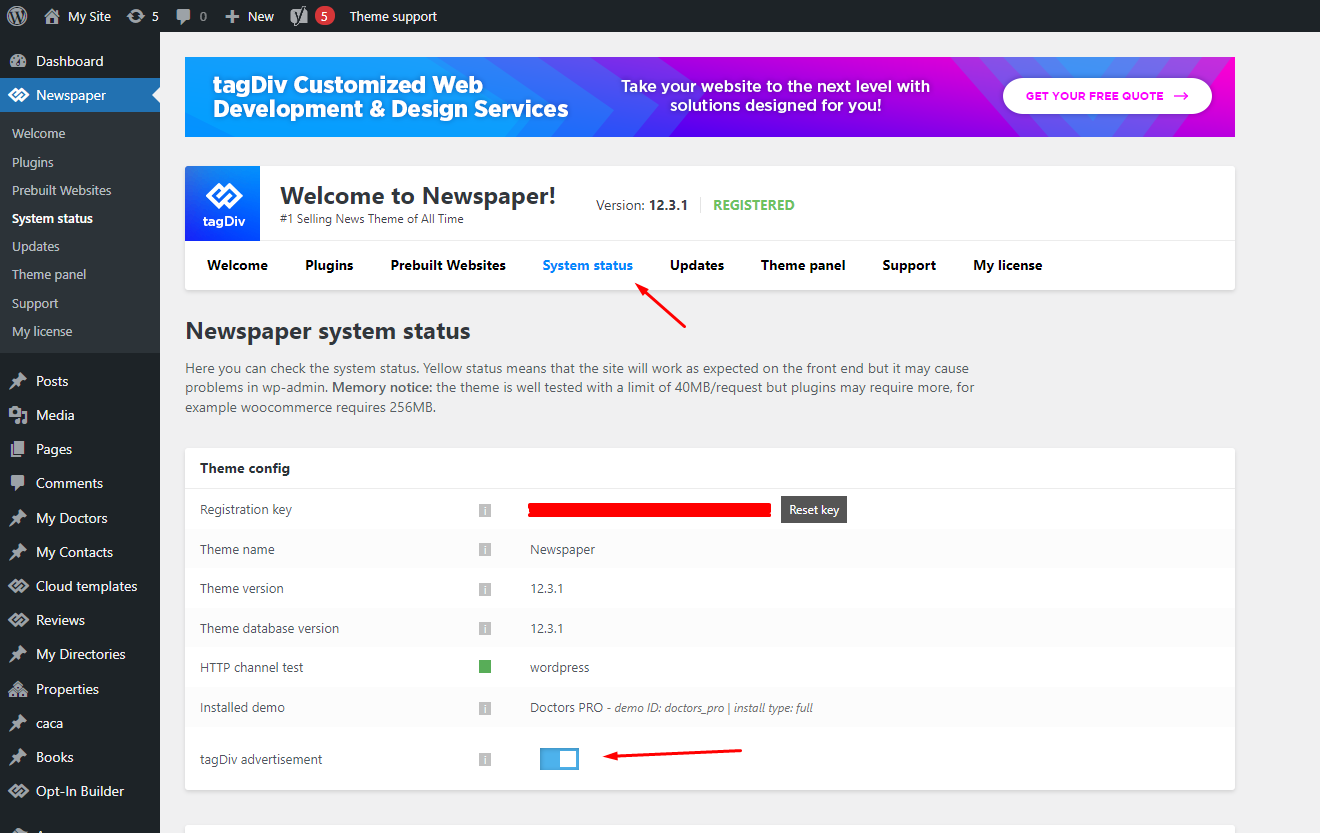
Task: Click the REGISTERED status text
Action: 754,205
